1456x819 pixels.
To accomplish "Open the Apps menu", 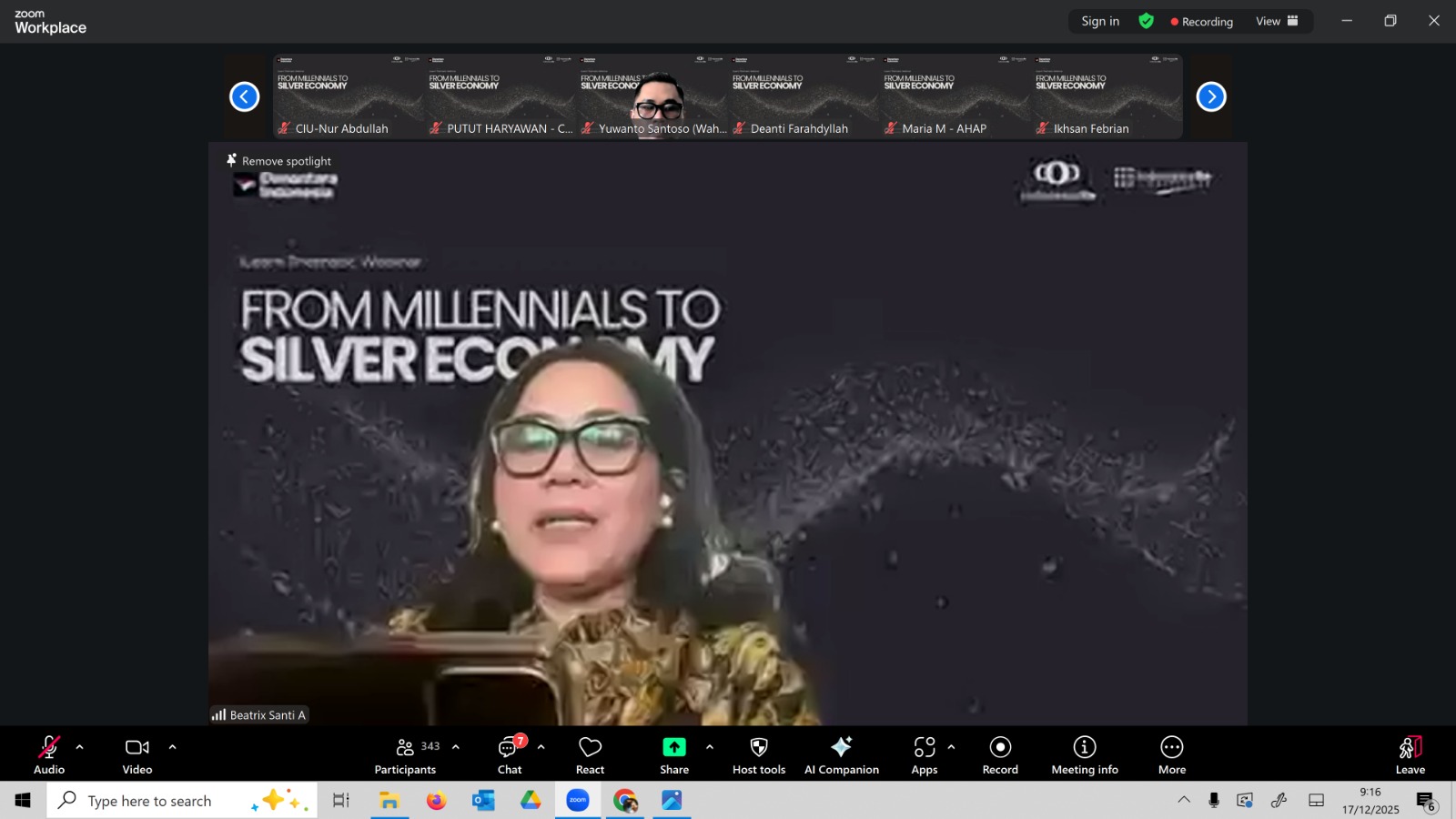I will 924,755.
